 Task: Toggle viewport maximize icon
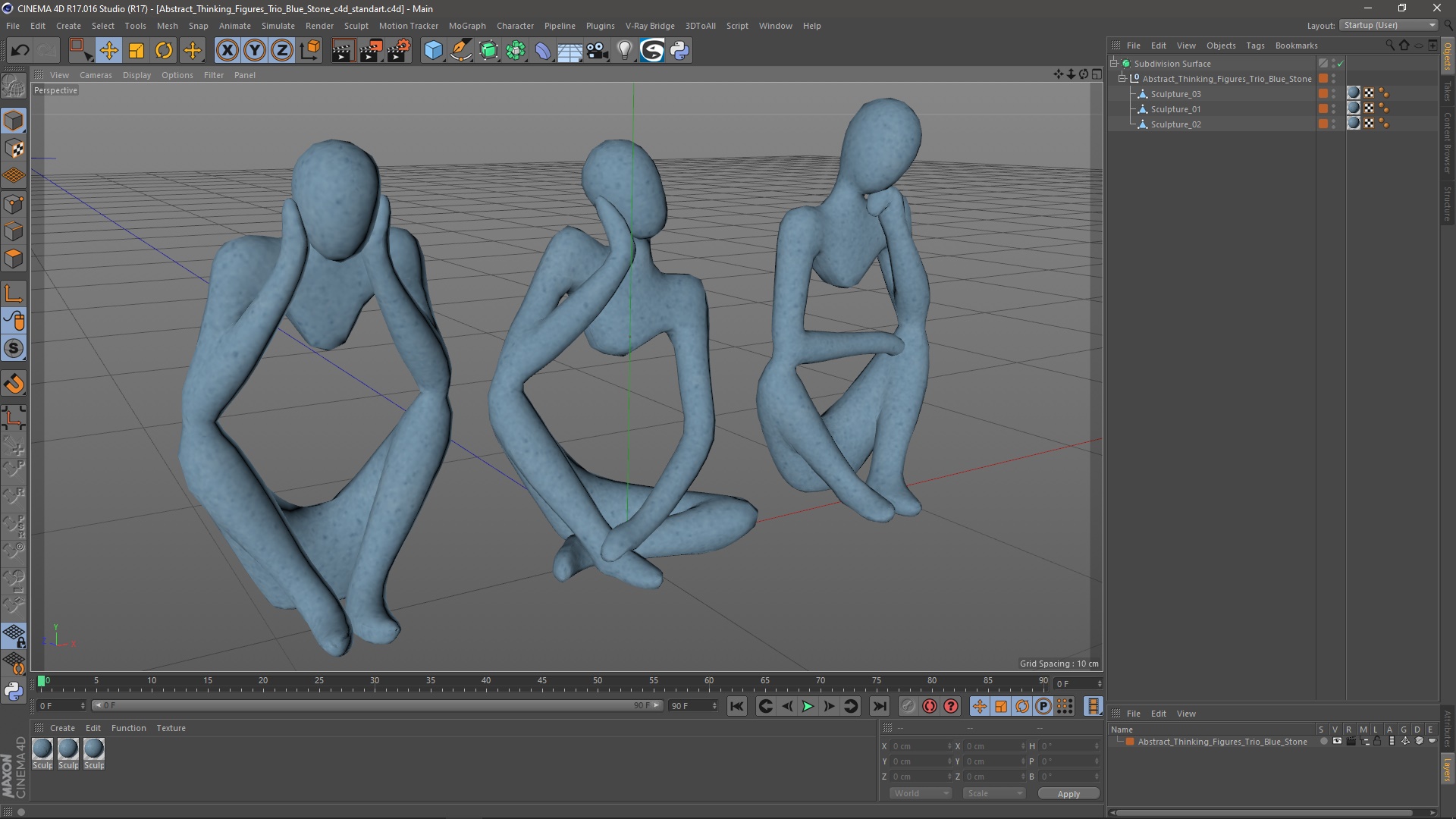click(x=1097, y=74)
